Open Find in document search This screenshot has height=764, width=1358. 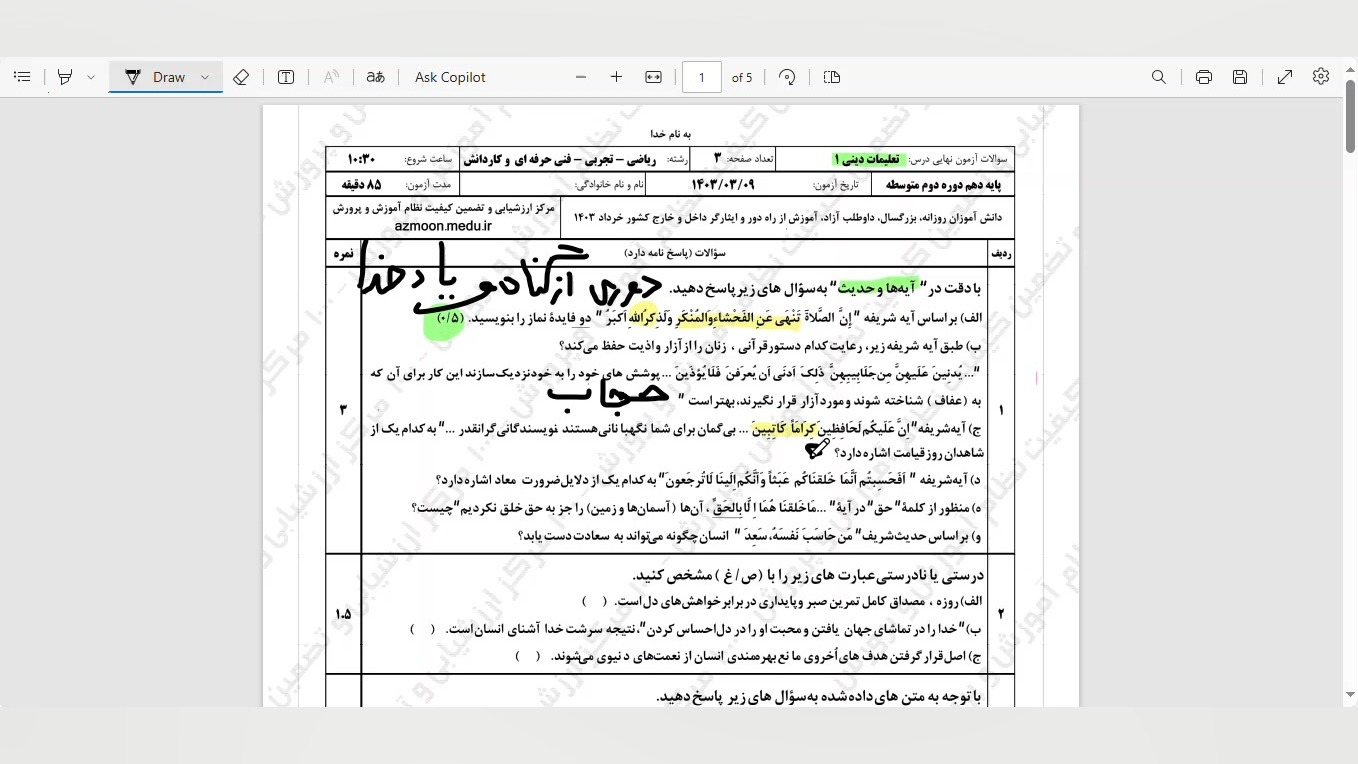coord(1159,77)
